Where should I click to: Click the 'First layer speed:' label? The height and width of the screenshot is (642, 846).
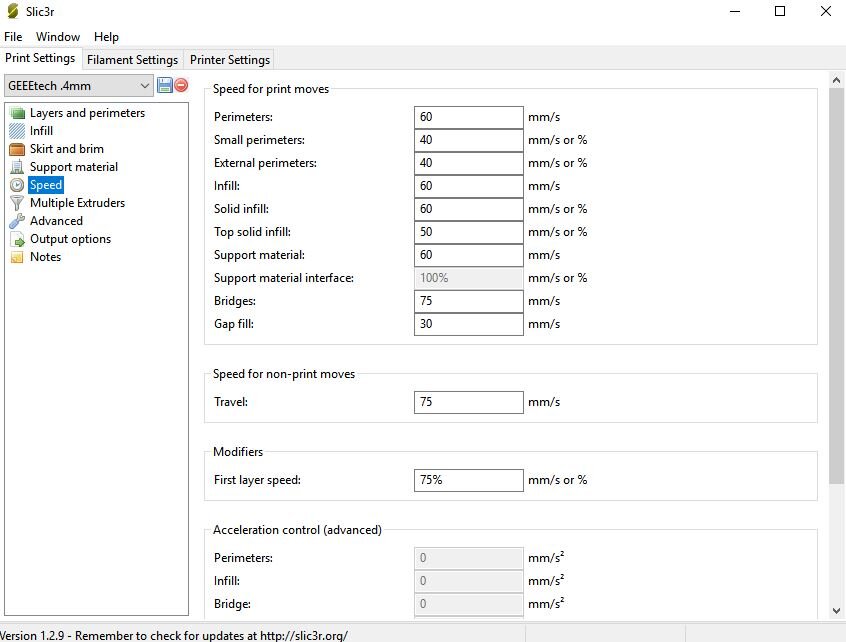click(x=257, y=480)
